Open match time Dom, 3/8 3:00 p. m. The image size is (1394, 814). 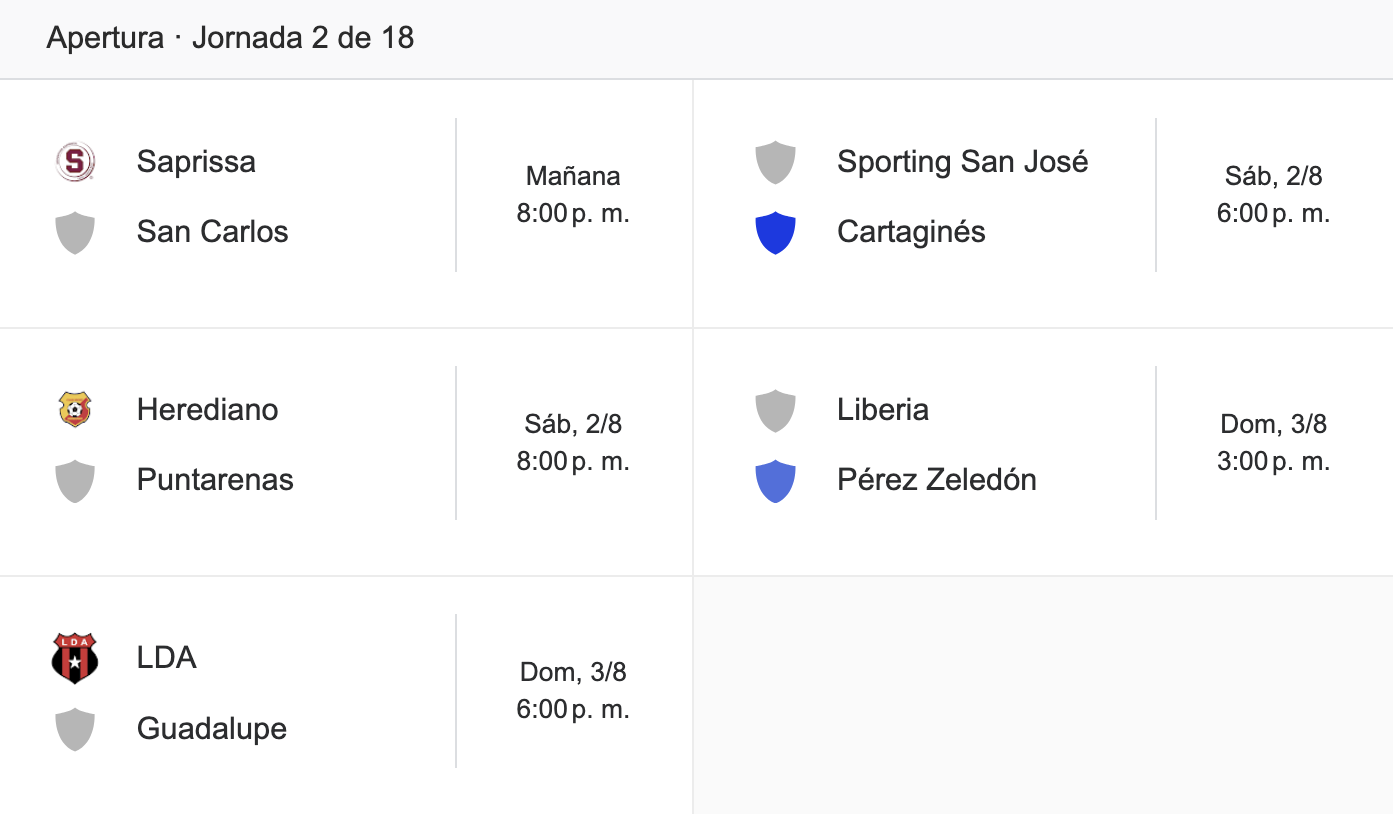click(1273, 443)
